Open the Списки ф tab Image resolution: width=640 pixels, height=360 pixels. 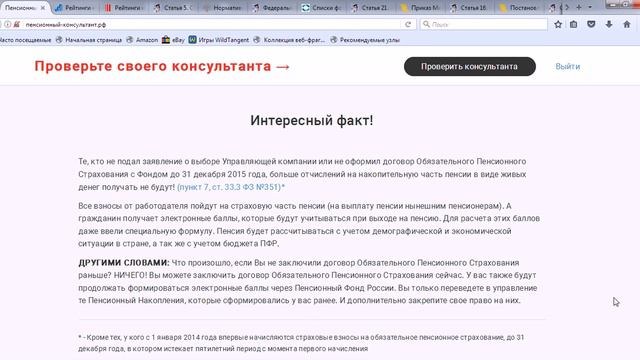tap(322, 8)
